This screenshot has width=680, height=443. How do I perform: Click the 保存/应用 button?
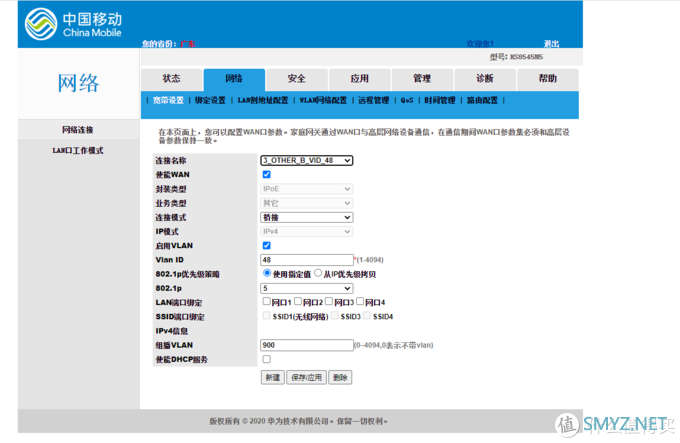307,378
